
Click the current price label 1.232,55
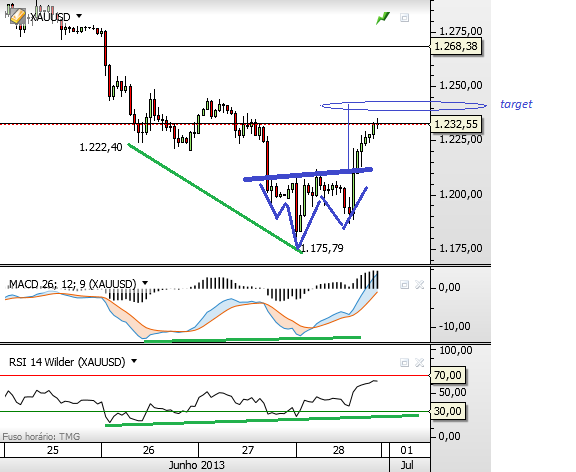pos(456,124)
